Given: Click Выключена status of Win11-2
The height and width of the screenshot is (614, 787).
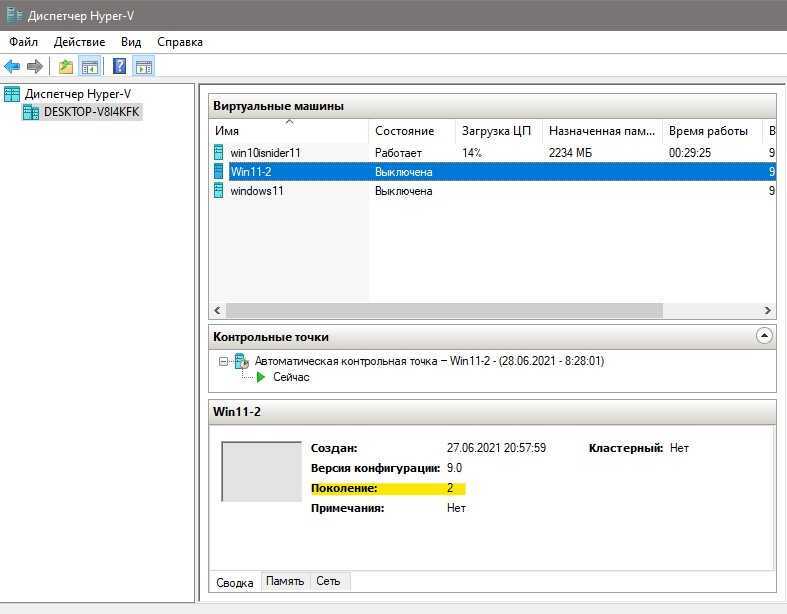Looking at the screenshot, I should [x=404, y=172].
